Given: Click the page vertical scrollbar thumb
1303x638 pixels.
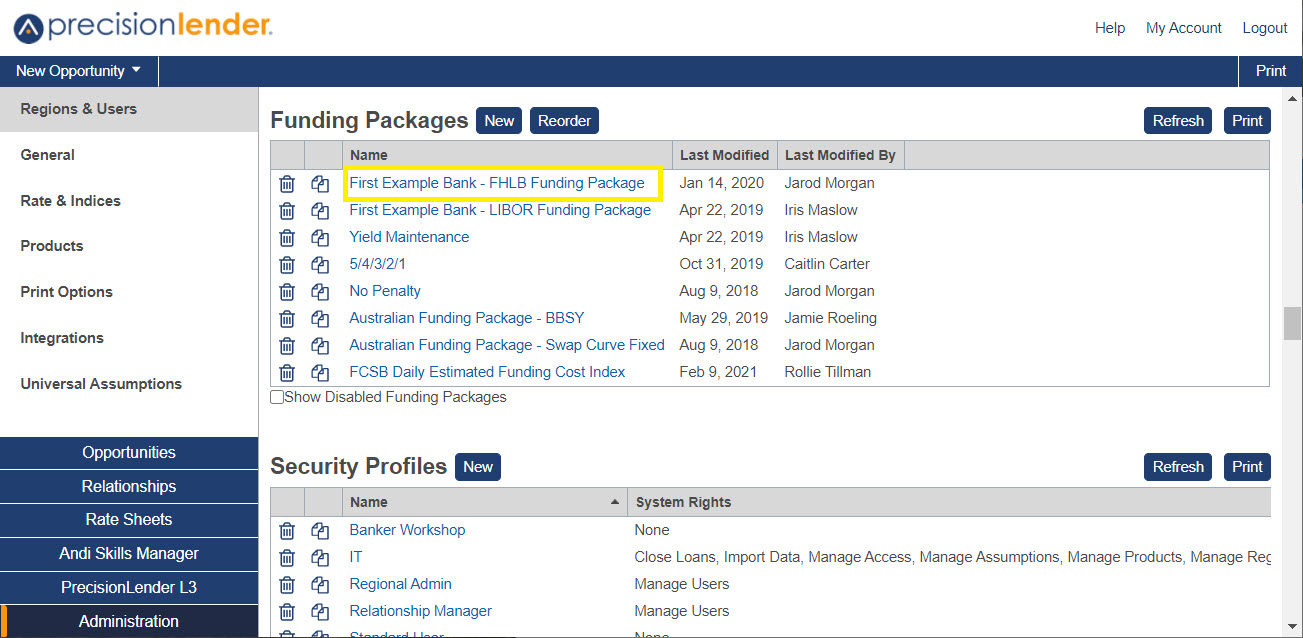Looking at the screenshot, I should [1293, 324].
